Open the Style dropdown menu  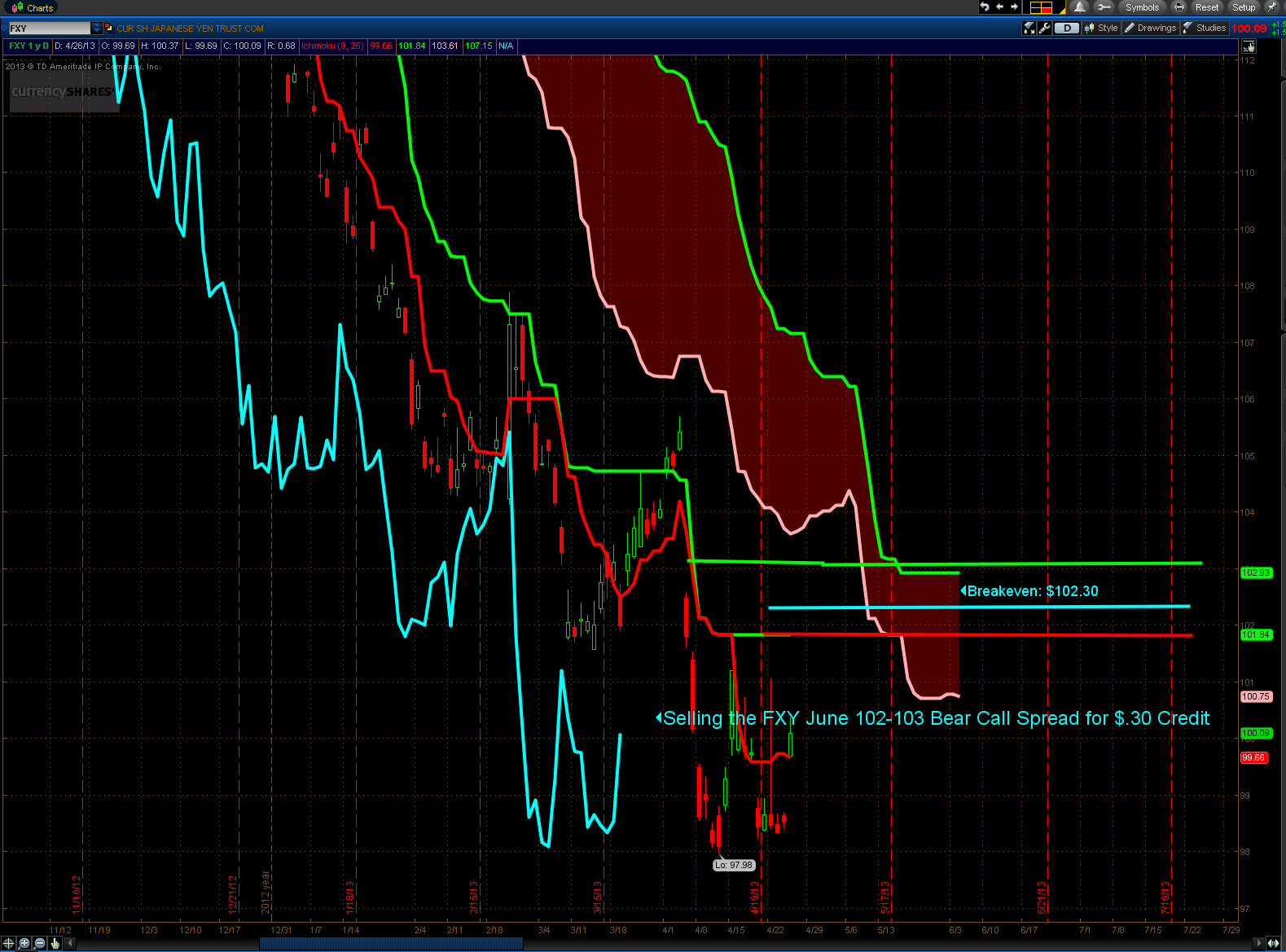point(1101,28)
